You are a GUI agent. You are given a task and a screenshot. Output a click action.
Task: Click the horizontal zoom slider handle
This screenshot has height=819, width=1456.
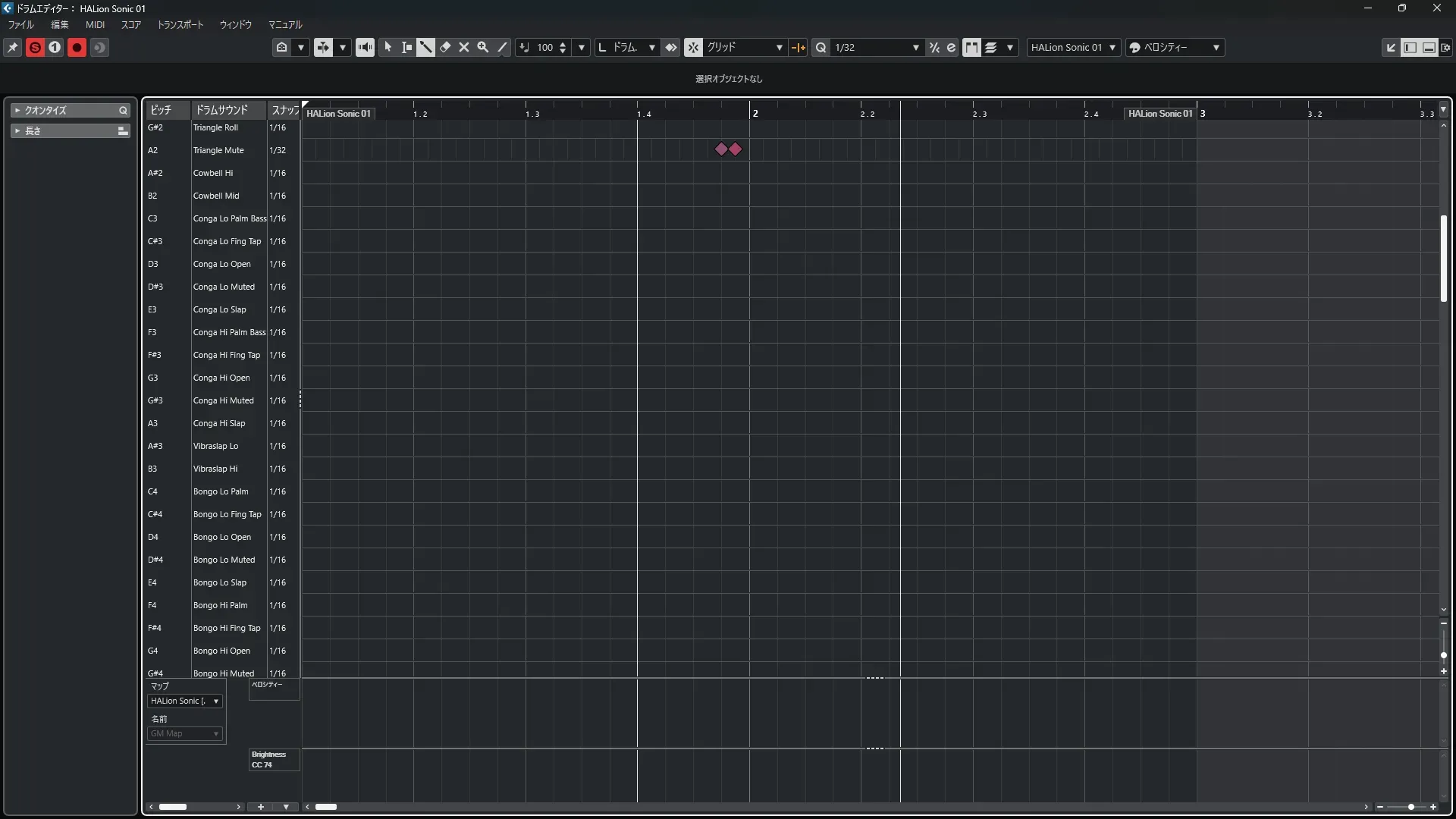(x=1410, y=807)
